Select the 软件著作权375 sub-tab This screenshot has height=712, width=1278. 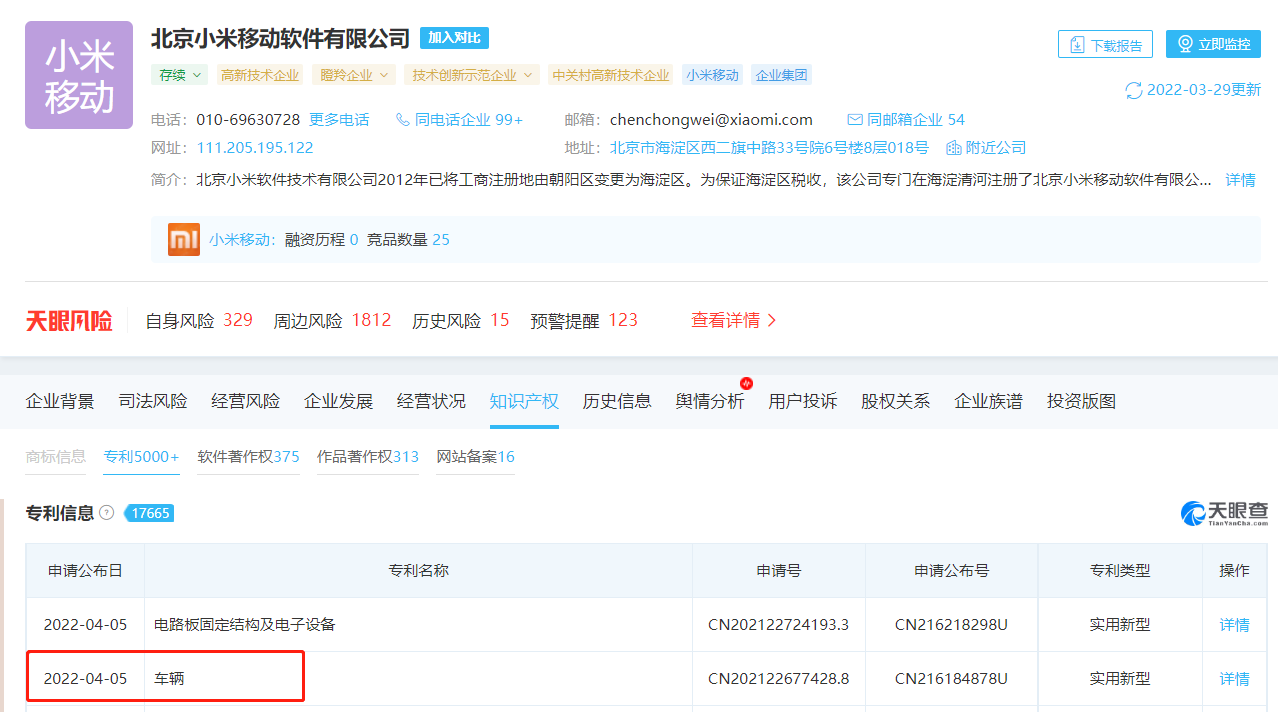click(249, 457)
